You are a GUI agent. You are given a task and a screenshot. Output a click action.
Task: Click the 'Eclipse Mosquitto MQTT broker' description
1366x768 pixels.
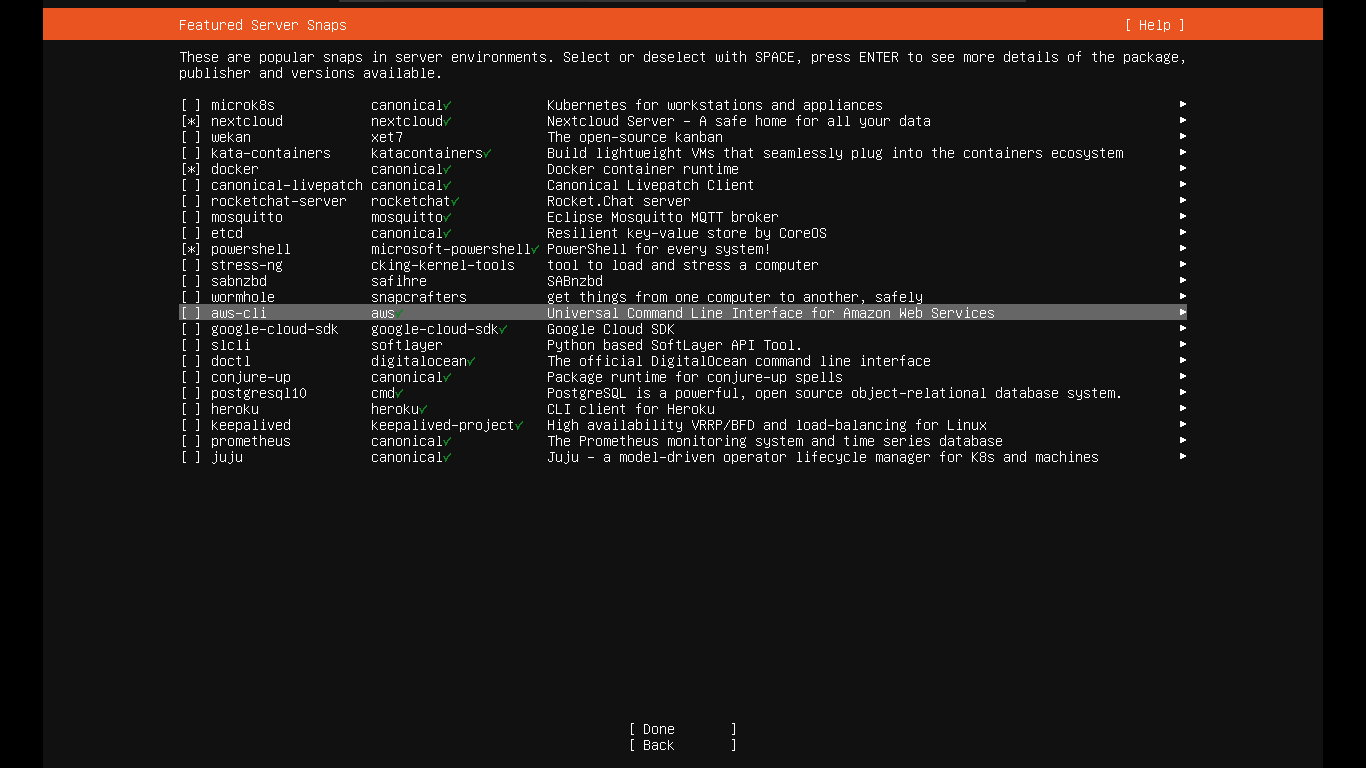tap(663, 217)
